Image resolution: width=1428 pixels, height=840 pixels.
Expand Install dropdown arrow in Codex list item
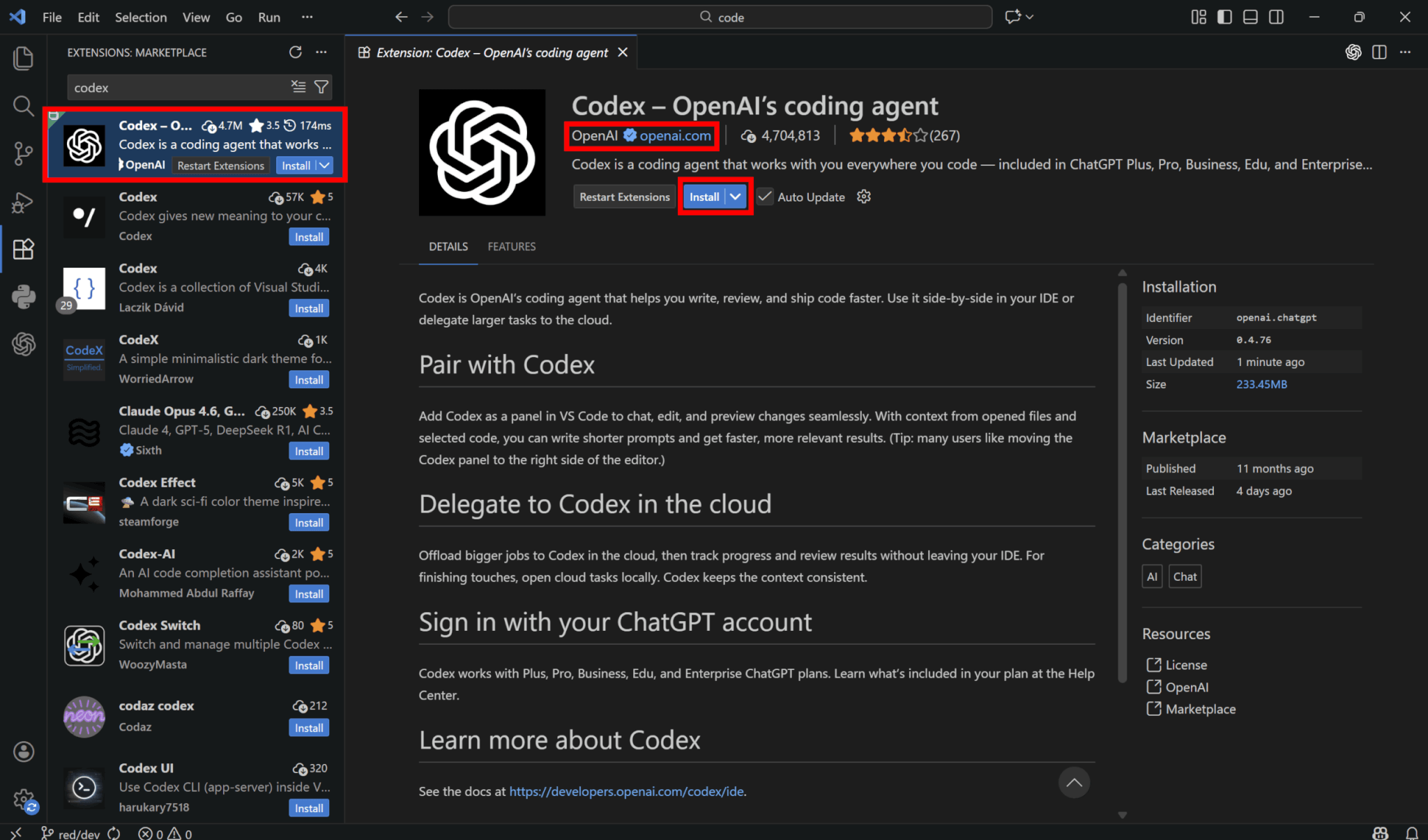[x=325, y=165]
